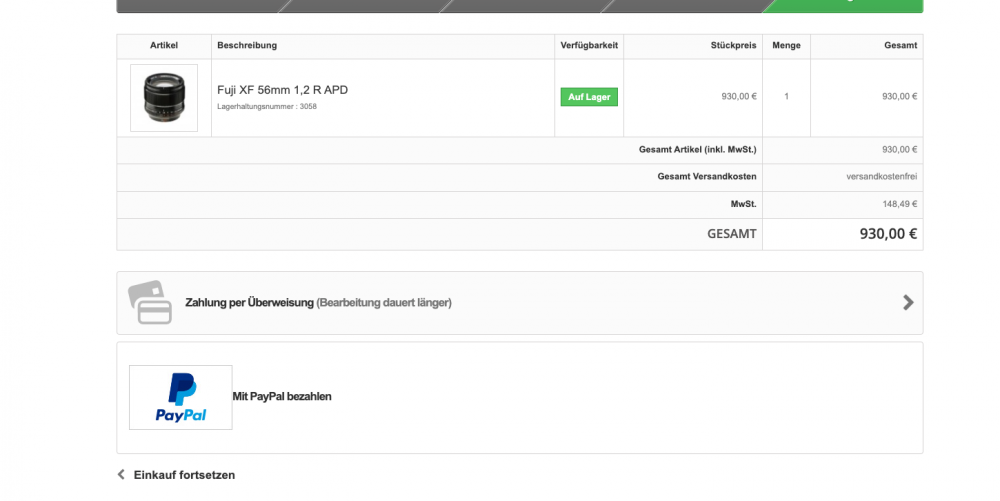Click the Stückpreis value 930,00 €
1000x501 pixels.
pyautogui.click(x=739, y=96)
